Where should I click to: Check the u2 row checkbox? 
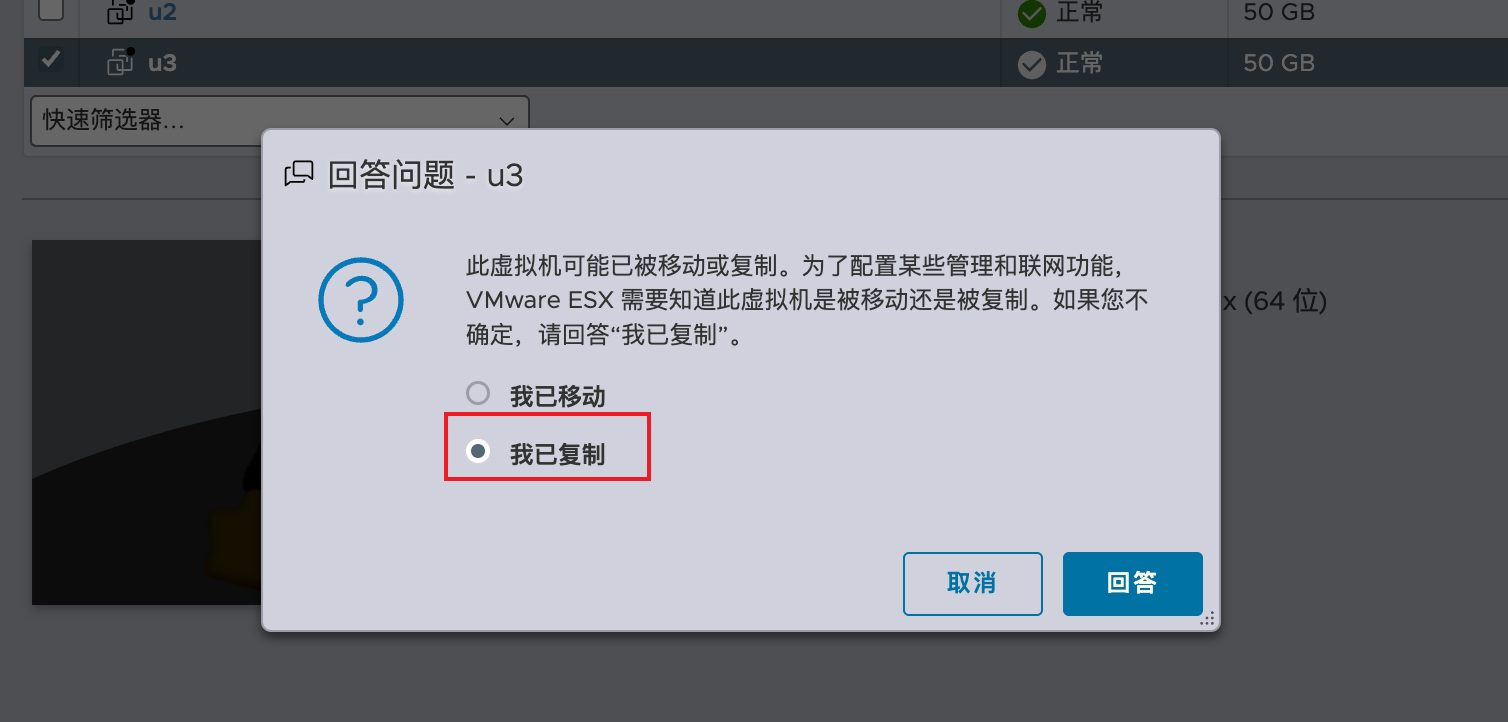(50, 10)
